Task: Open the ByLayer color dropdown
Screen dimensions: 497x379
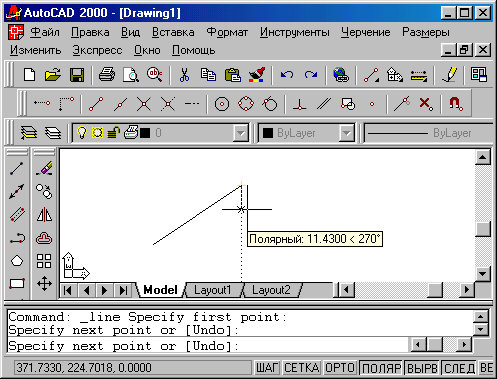Action: [x=347, y=133]
